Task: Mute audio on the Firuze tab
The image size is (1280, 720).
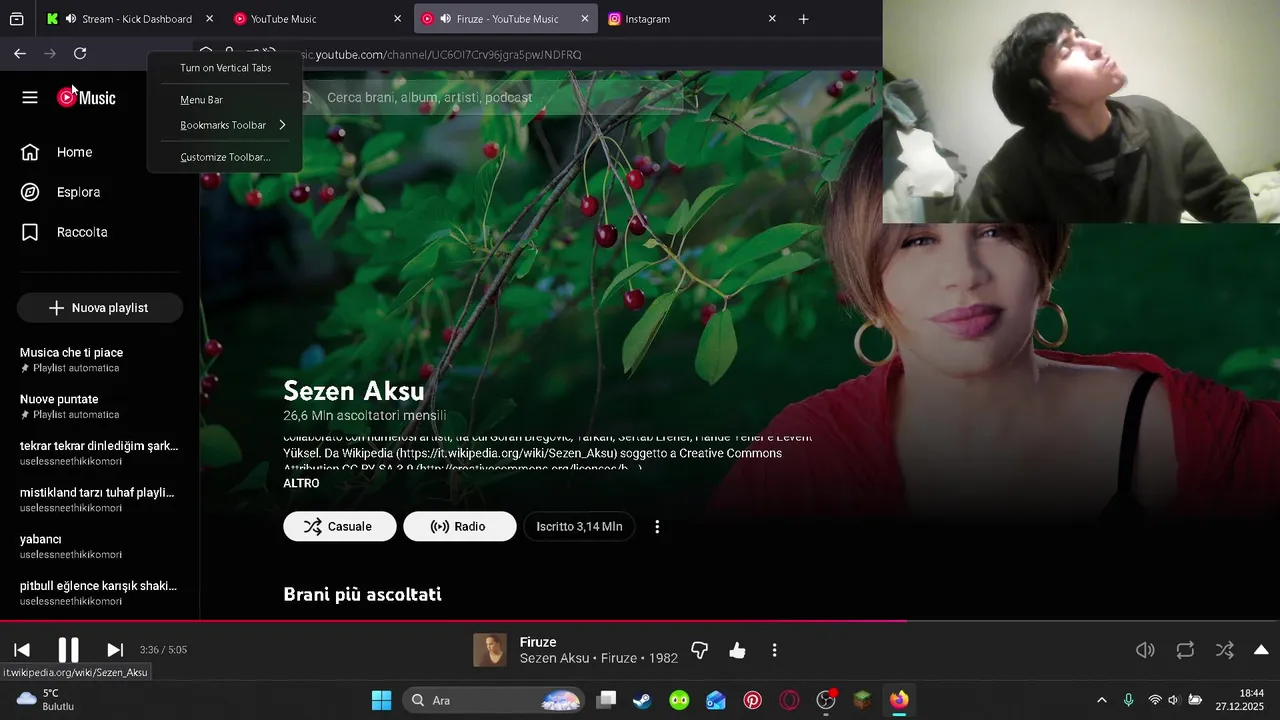Action: tap(445, 19)
